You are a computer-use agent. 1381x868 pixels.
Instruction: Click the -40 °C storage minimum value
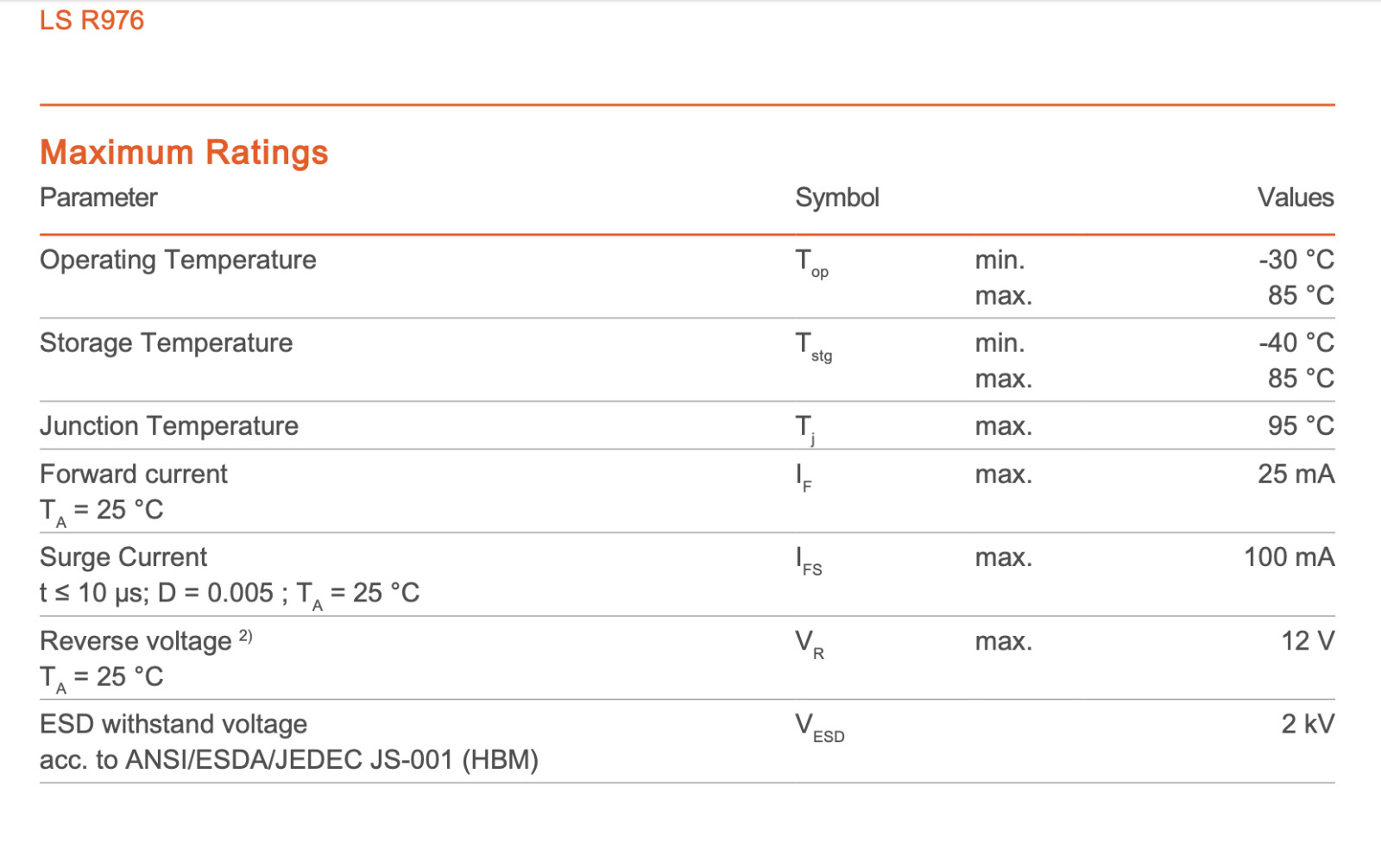pos(1296,343)
